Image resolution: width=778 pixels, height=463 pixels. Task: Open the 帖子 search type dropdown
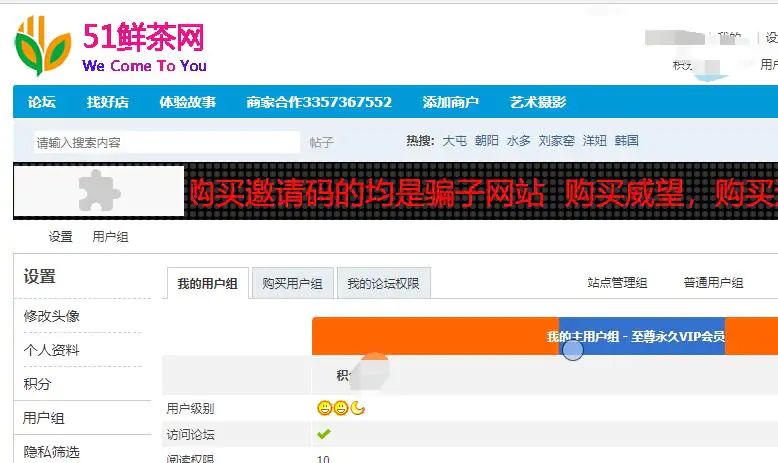(x=322, y=142)
